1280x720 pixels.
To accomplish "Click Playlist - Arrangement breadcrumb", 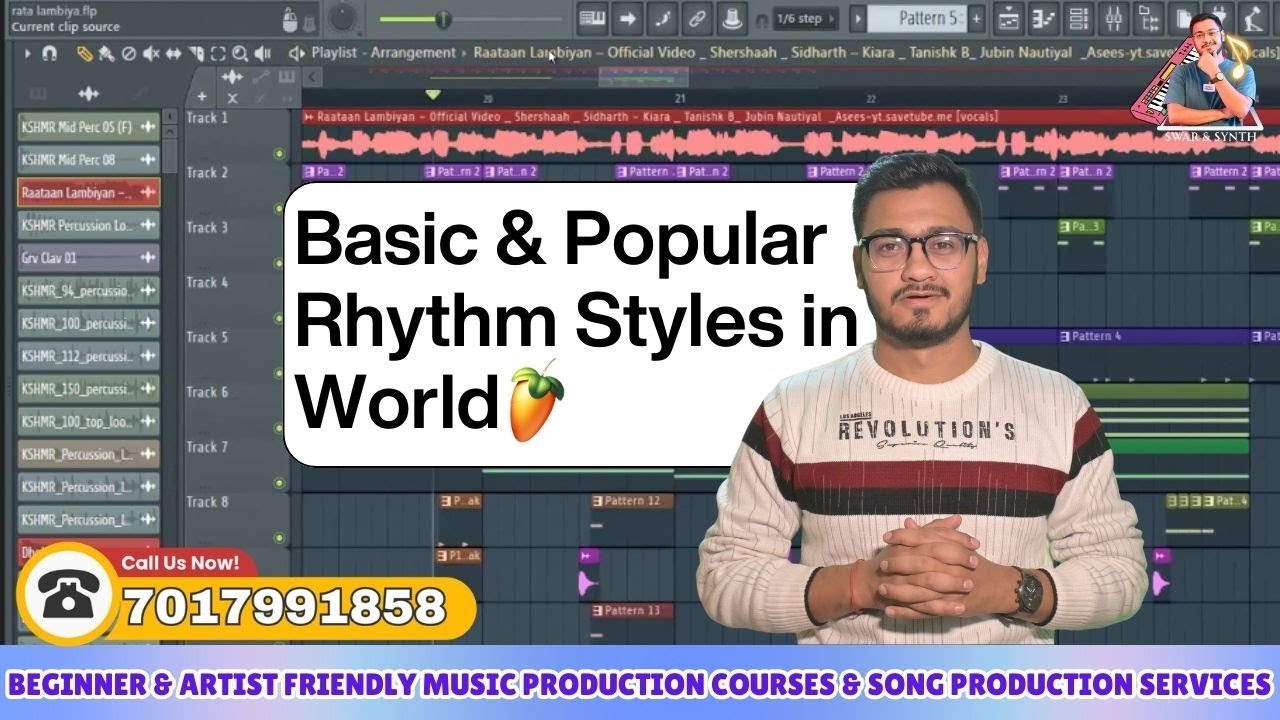I will (x=383, y=53).
